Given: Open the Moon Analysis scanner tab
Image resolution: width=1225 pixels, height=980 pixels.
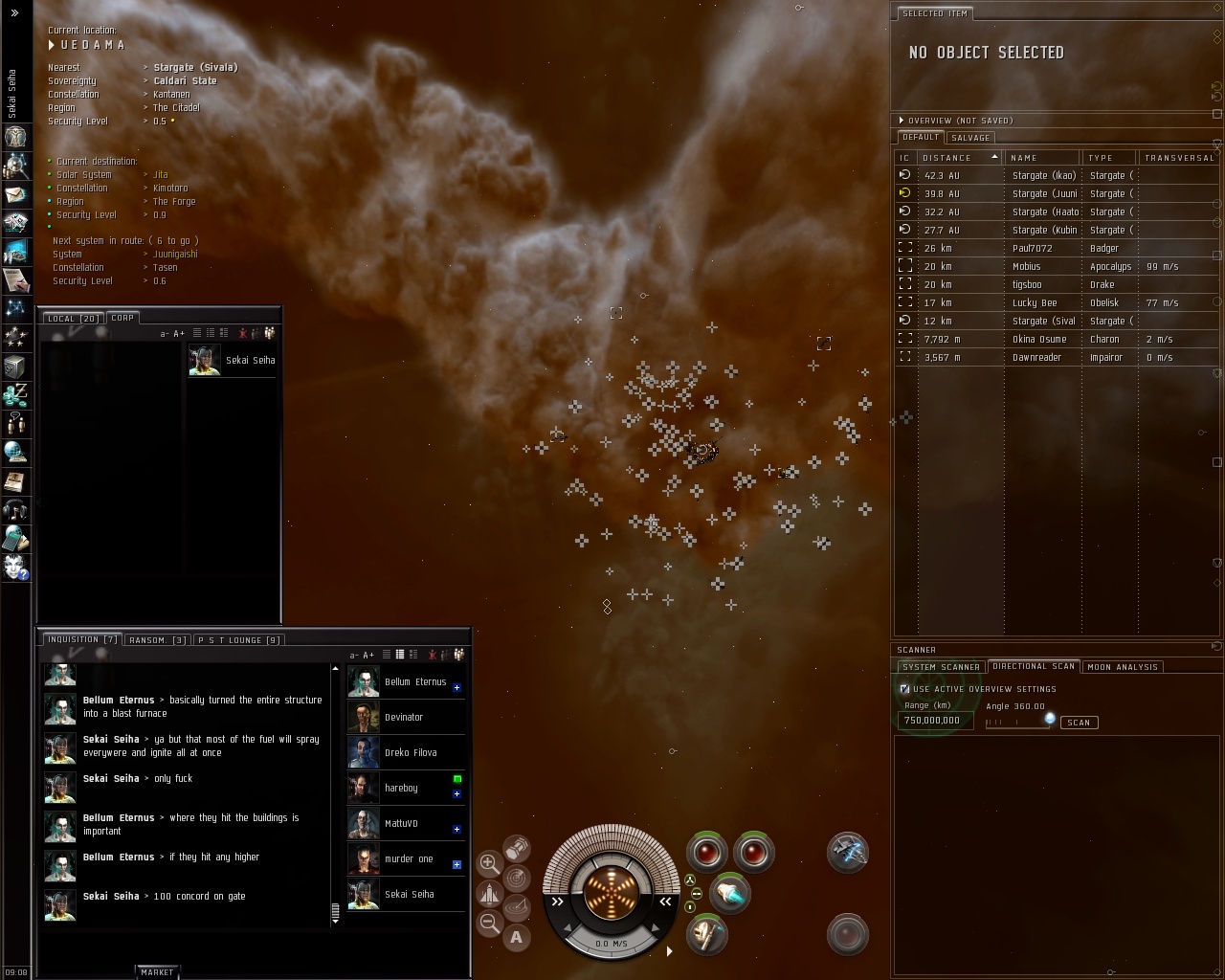Looking at the screenshot, I should (x=1123, y=667).
